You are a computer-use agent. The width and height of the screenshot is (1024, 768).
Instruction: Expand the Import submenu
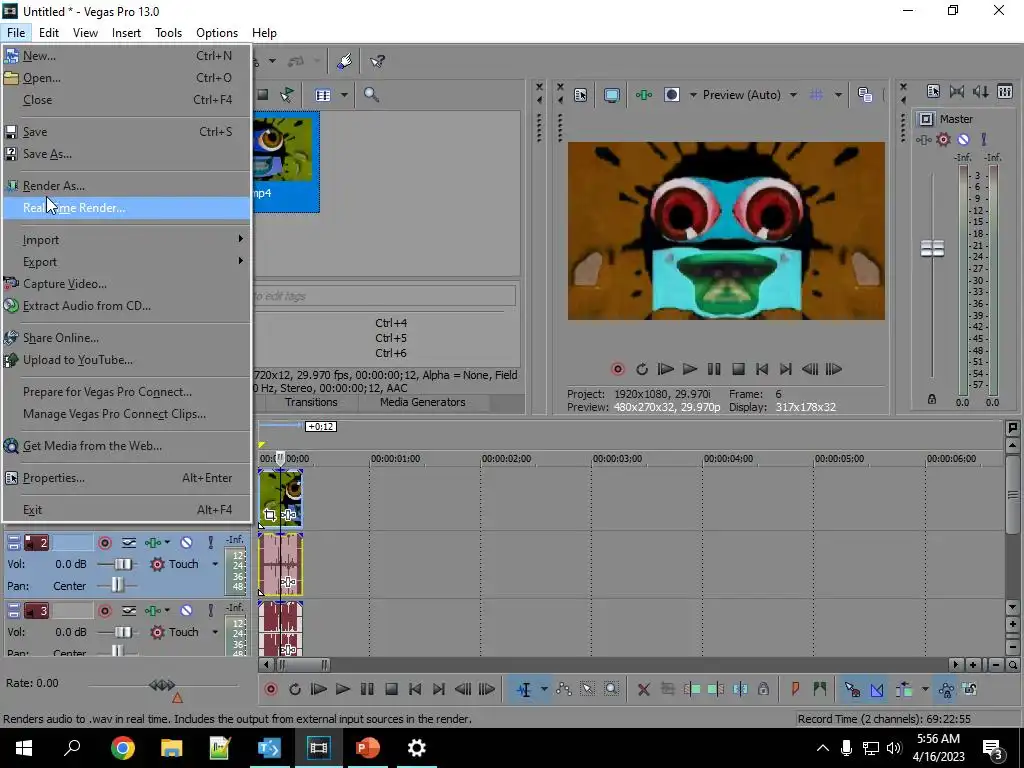[x=127, y=240]
